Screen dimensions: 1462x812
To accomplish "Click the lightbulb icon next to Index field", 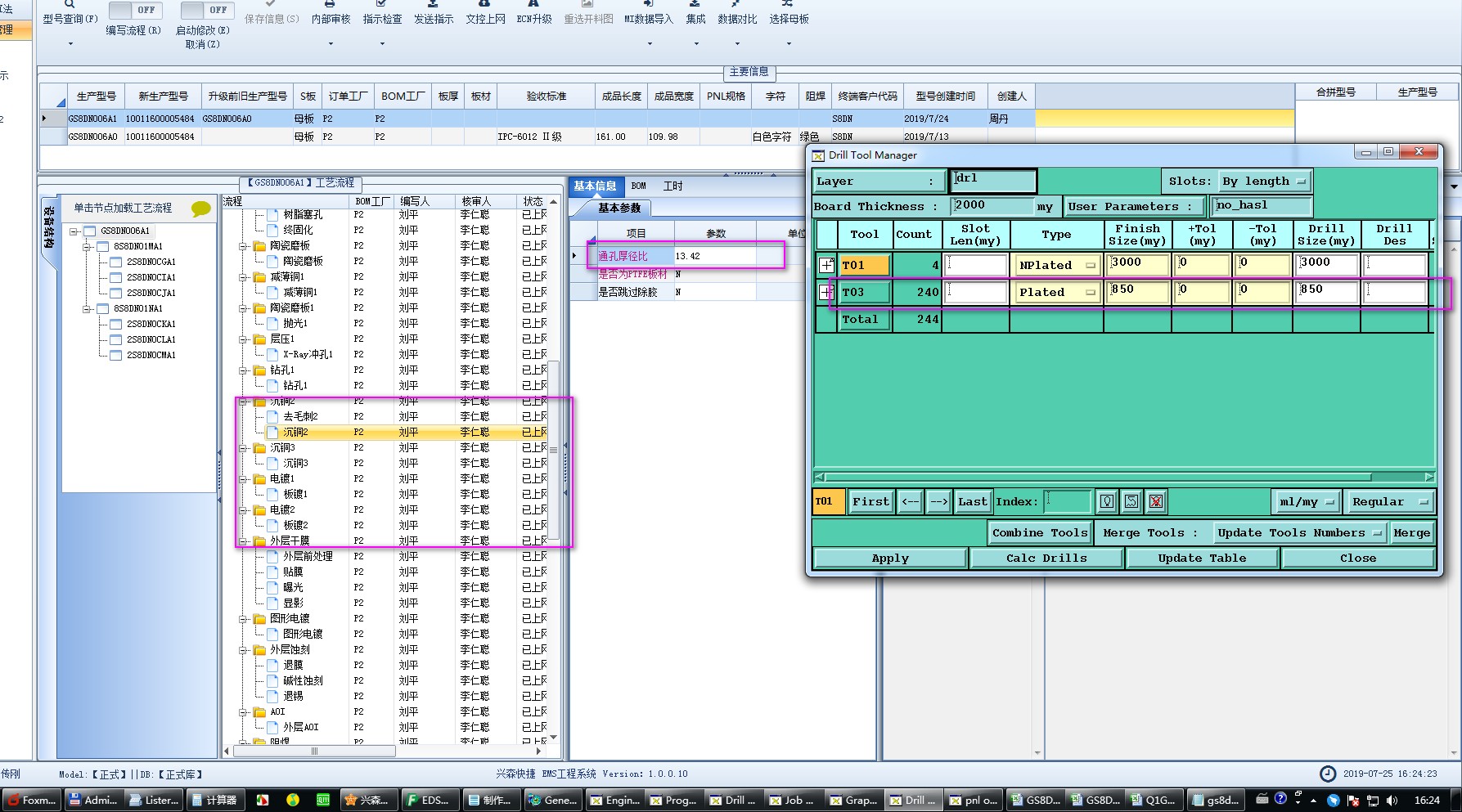I will [x=1107, y=501].
